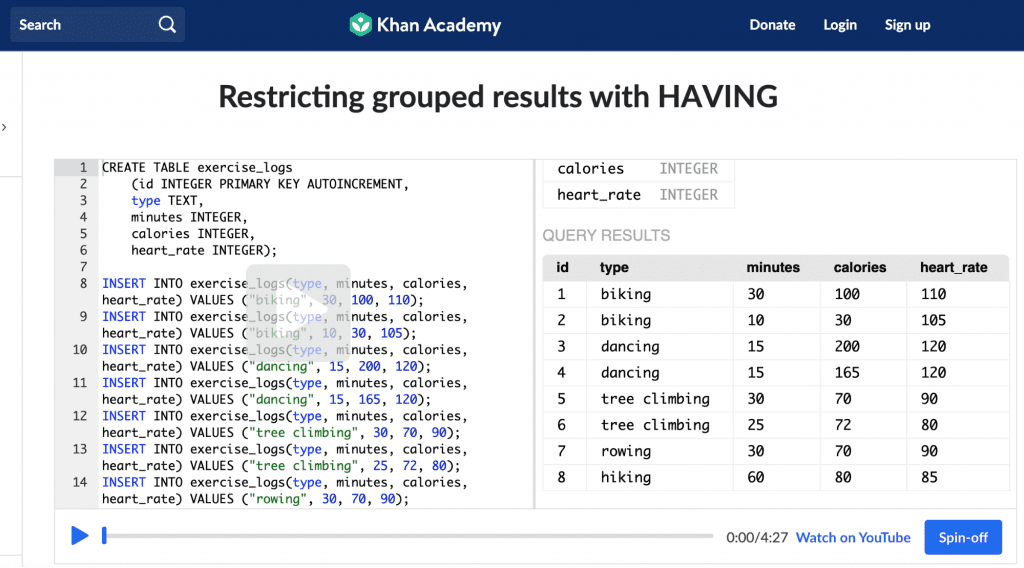This screenshot has width=1024, height=568.
Task: Click the large play overlay on code editor
Action: pos(298,313)
